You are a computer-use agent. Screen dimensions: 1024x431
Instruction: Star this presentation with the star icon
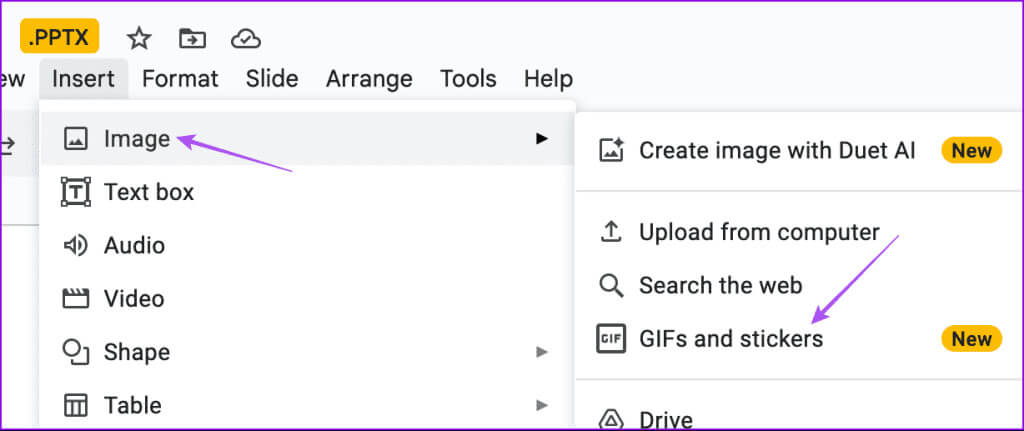[139, 39]
